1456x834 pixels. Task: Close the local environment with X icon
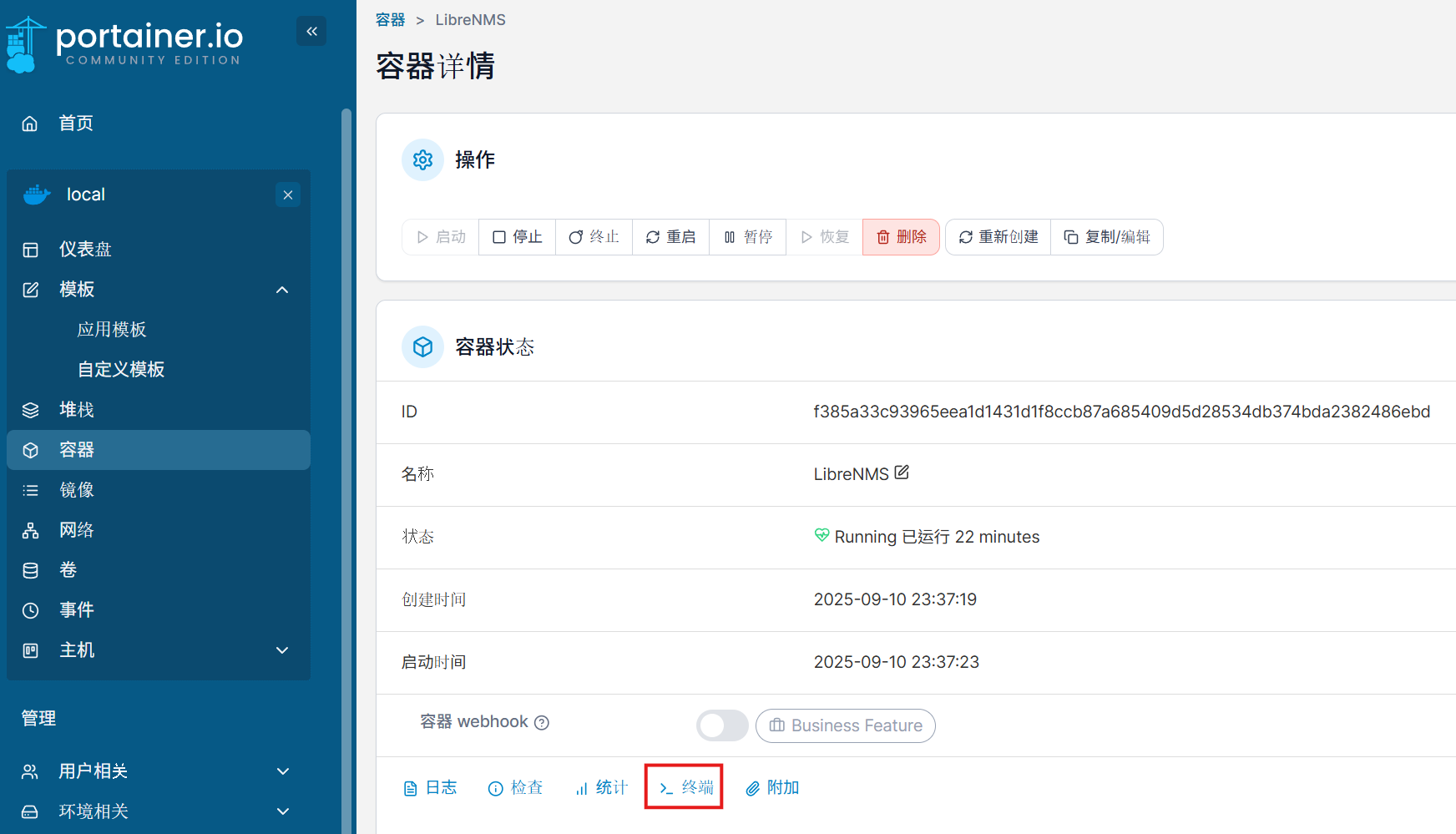pos(288,195)
